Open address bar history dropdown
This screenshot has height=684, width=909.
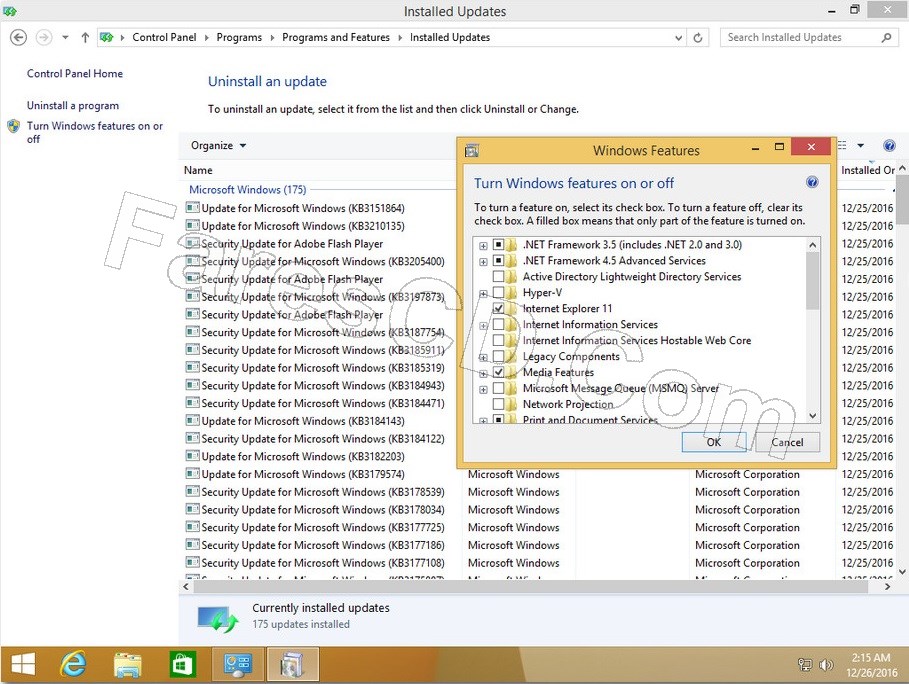(678, 38)
